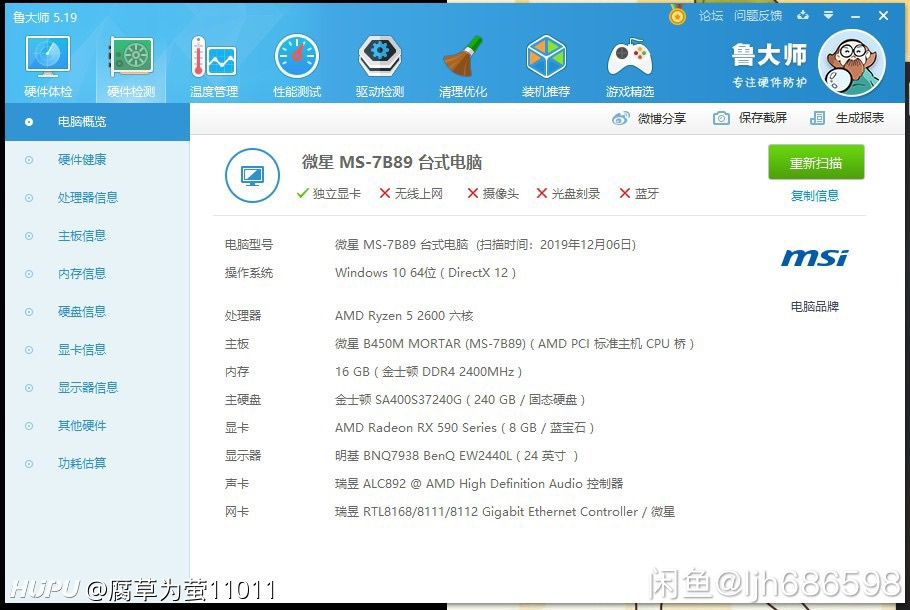Click 微博分享 Weibo icon

pyautogui.click(x=620, y=118)
